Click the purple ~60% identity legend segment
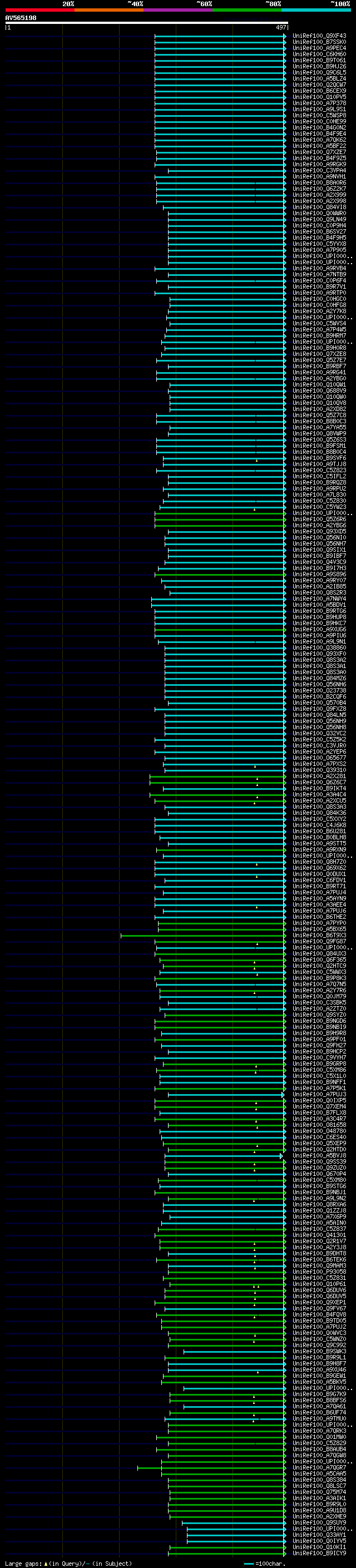 coord(179,10)
